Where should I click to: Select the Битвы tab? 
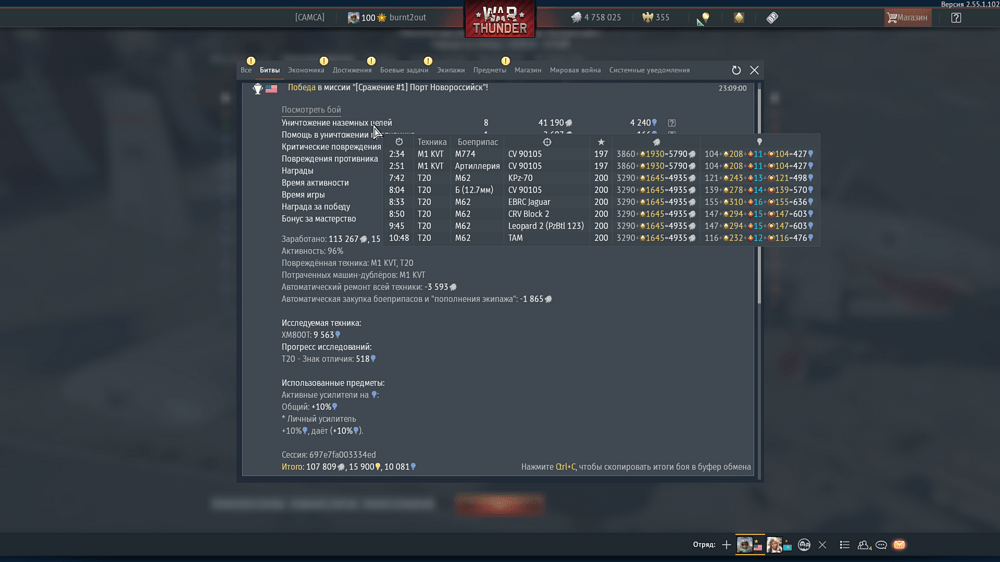point(270,70)
